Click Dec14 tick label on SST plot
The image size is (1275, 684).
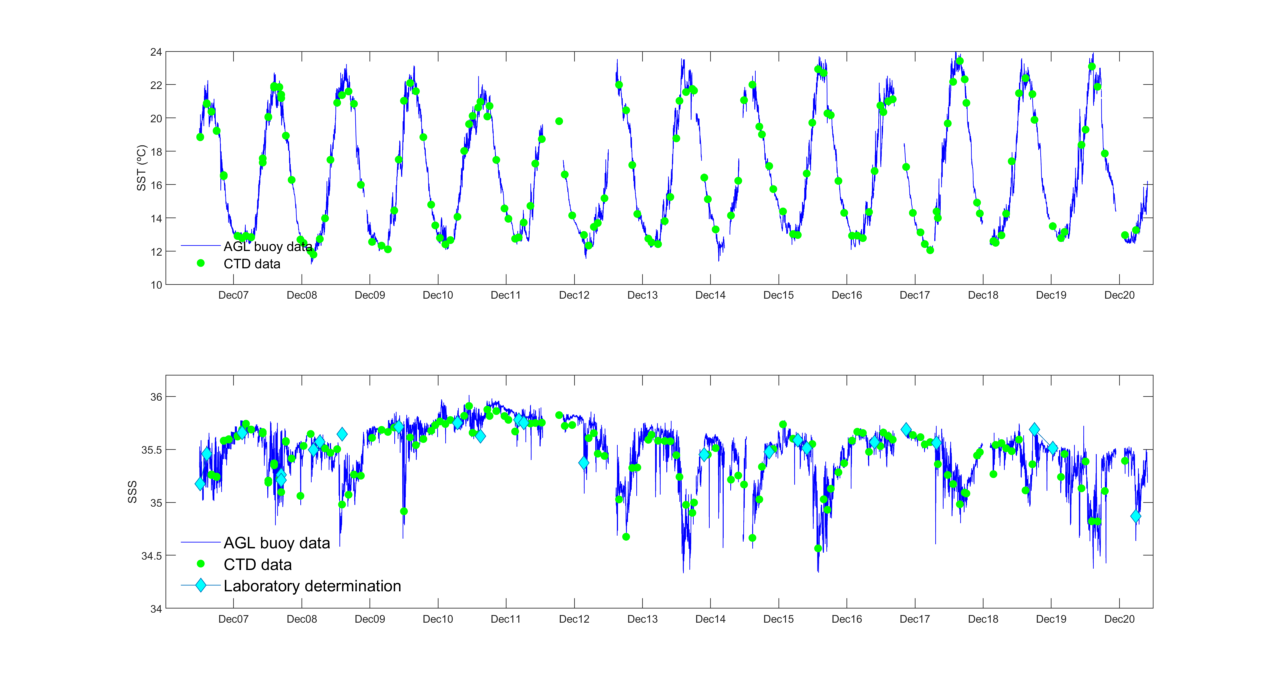(710, 296)
